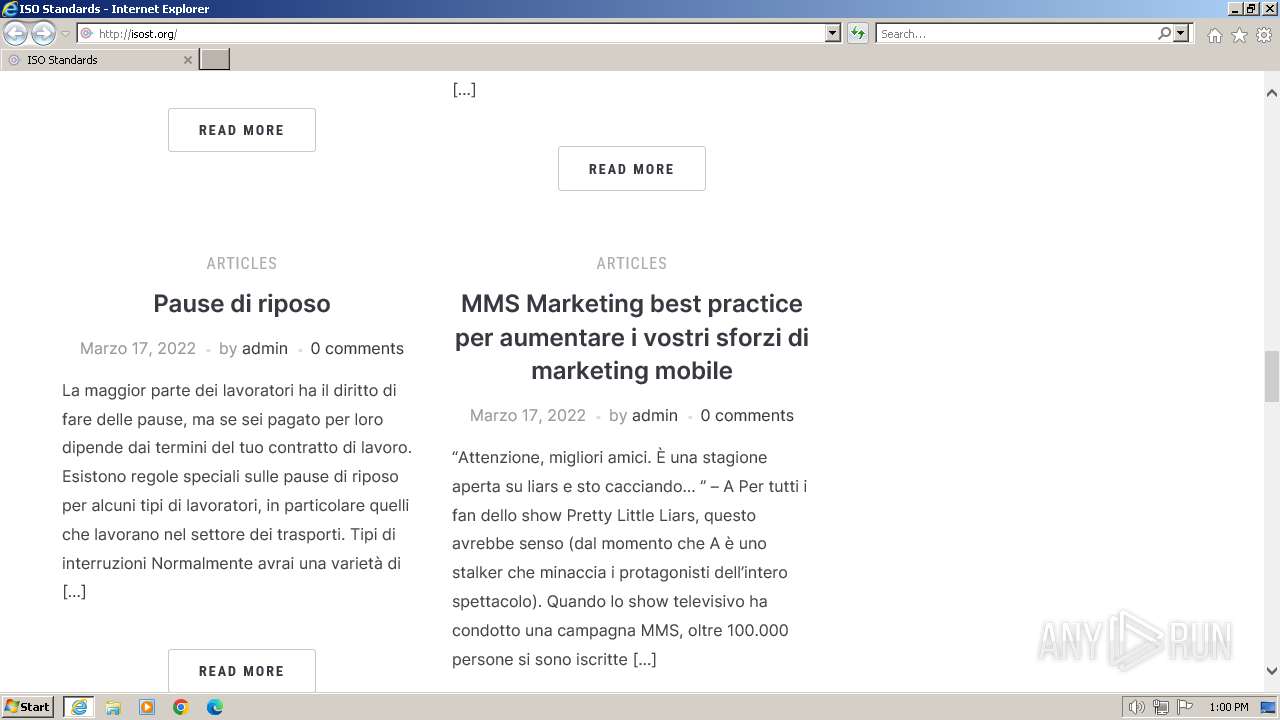The height and width of the screenshot is (720, 1280).
Task: Open the recent pages history dropdown
Action: 65,34
